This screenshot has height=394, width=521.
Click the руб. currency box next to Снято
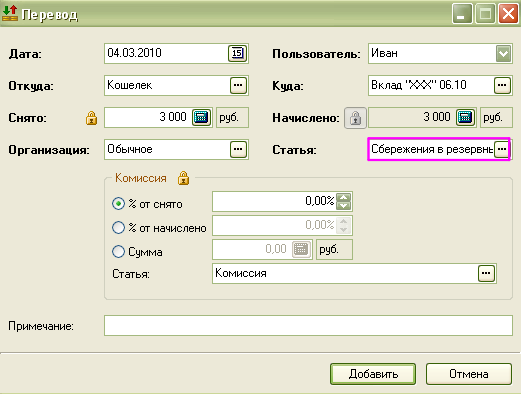233,117
